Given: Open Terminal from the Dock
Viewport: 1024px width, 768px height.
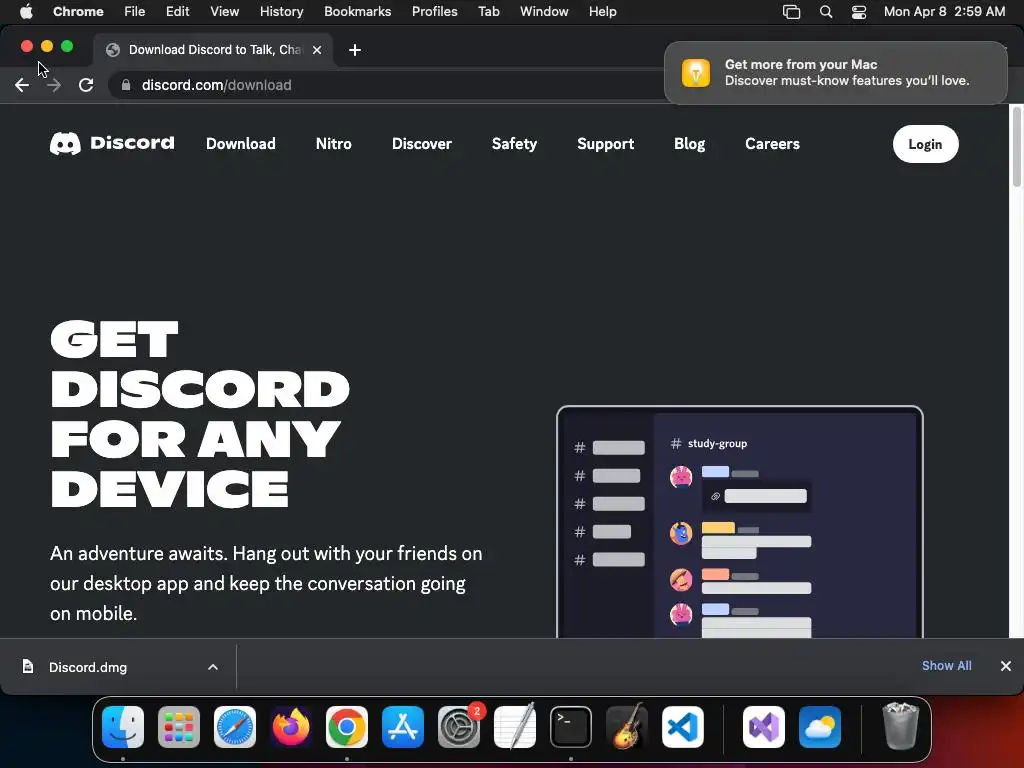Looking at the screenshot, I should pyautogui.click(x=571, y=726).
